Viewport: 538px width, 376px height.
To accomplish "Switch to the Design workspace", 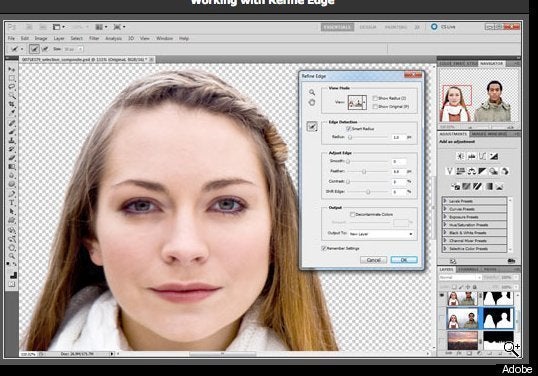I will click(368, 27).
